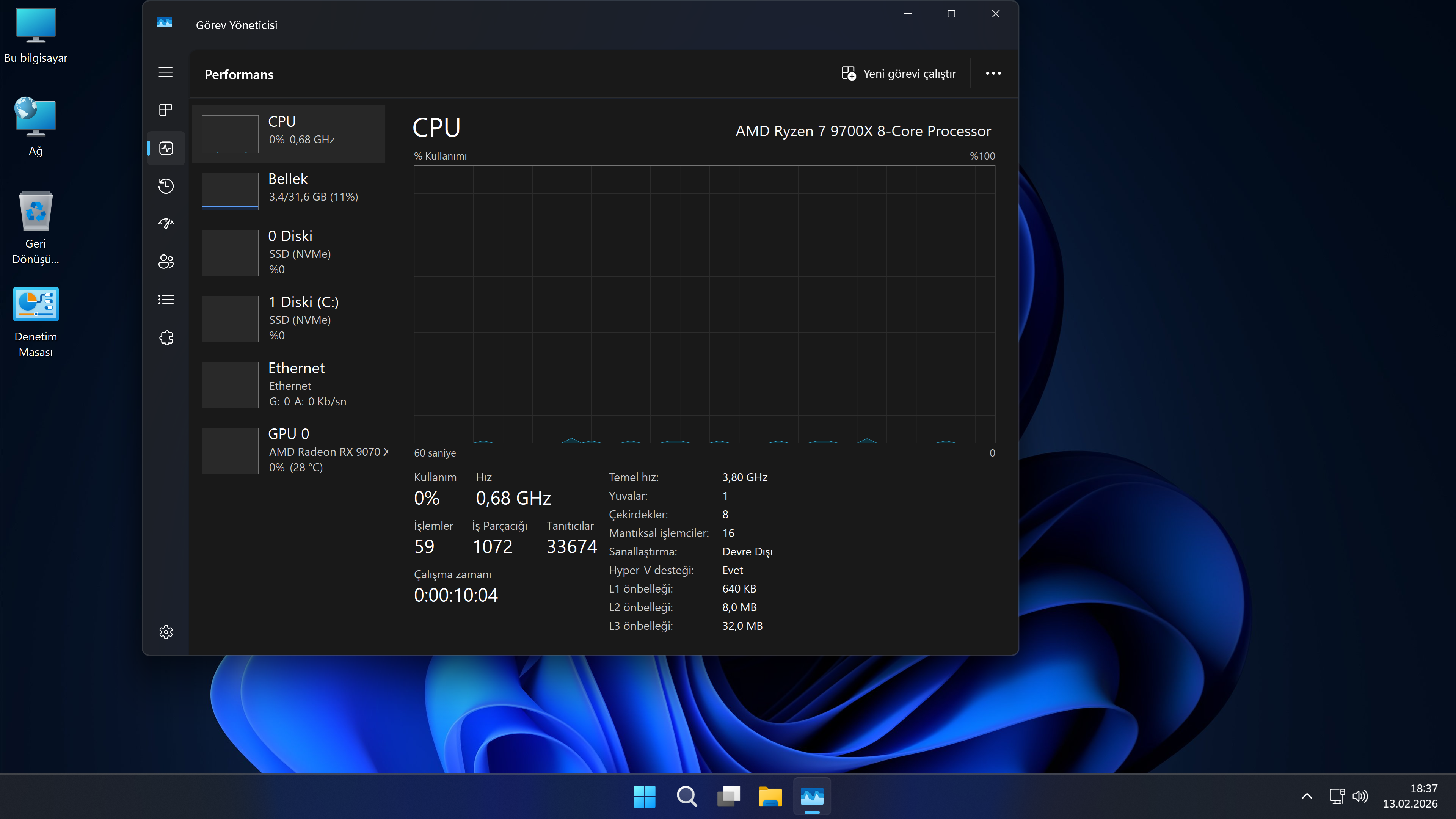
Task: Select the 1 Diski (C:) entry
Action: coord(288,319)
